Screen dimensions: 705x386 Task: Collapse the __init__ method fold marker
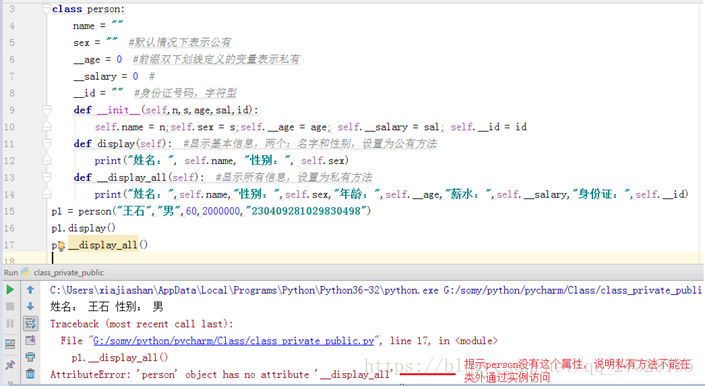46,110
